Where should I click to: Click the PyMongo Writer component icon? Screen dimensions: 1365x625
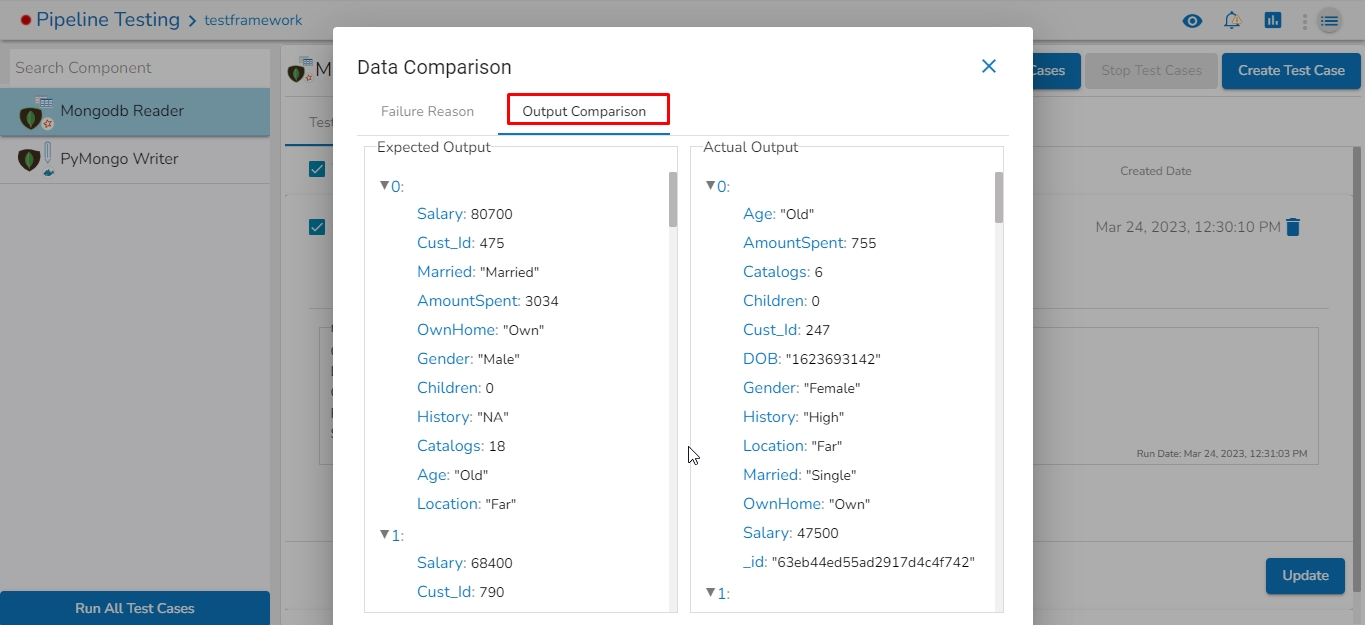[33, 160]
